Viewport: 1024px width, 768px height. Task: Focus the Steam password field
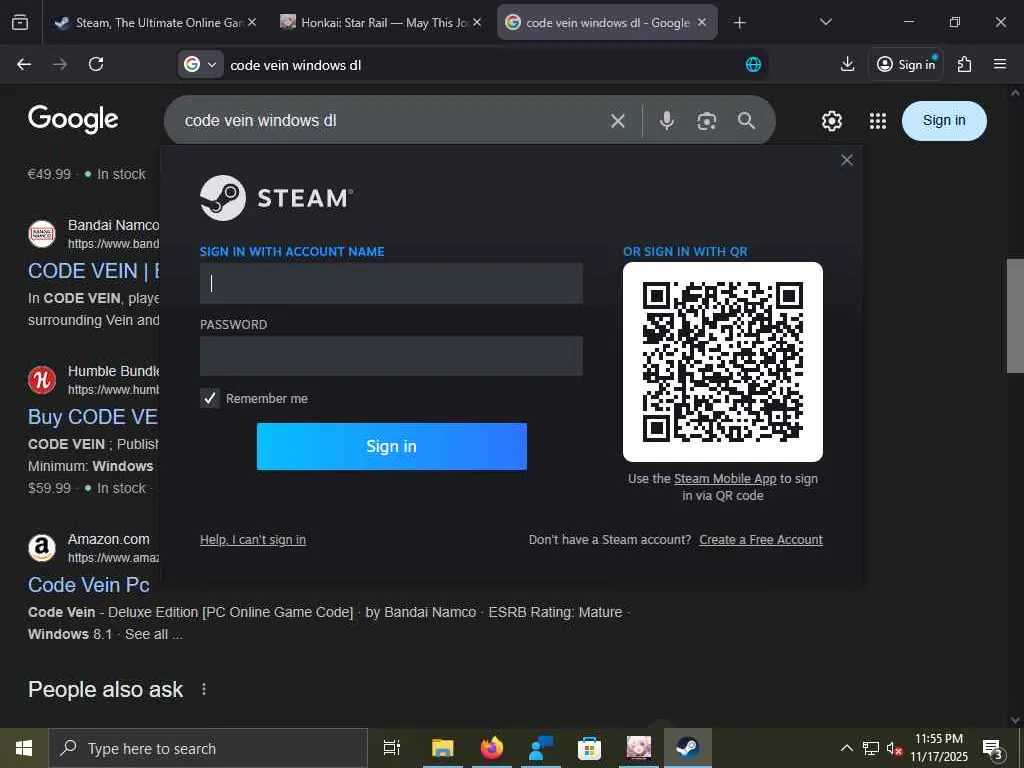391,356
